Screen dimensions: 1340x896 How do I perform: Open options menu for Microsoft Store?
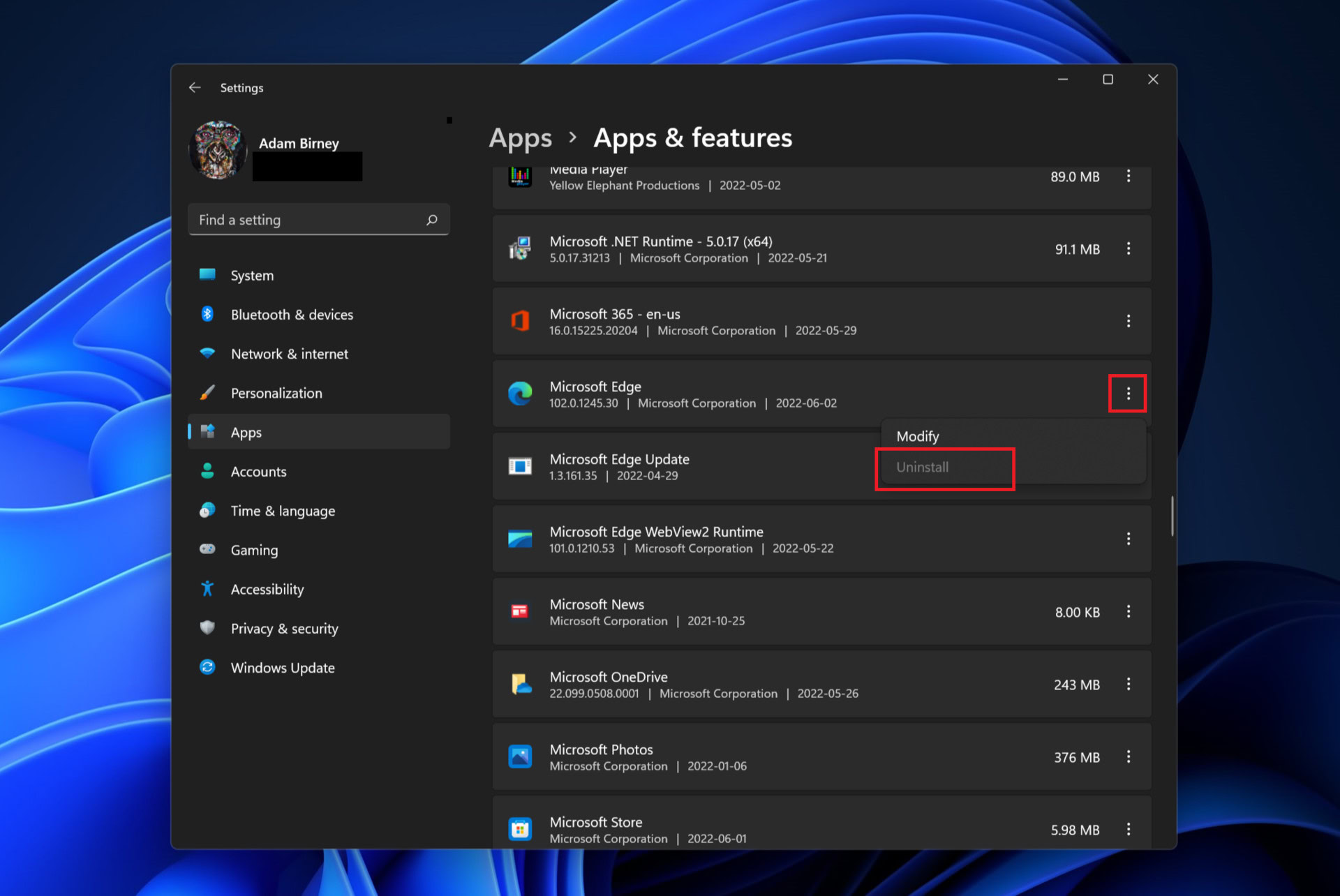(1129, 829)
